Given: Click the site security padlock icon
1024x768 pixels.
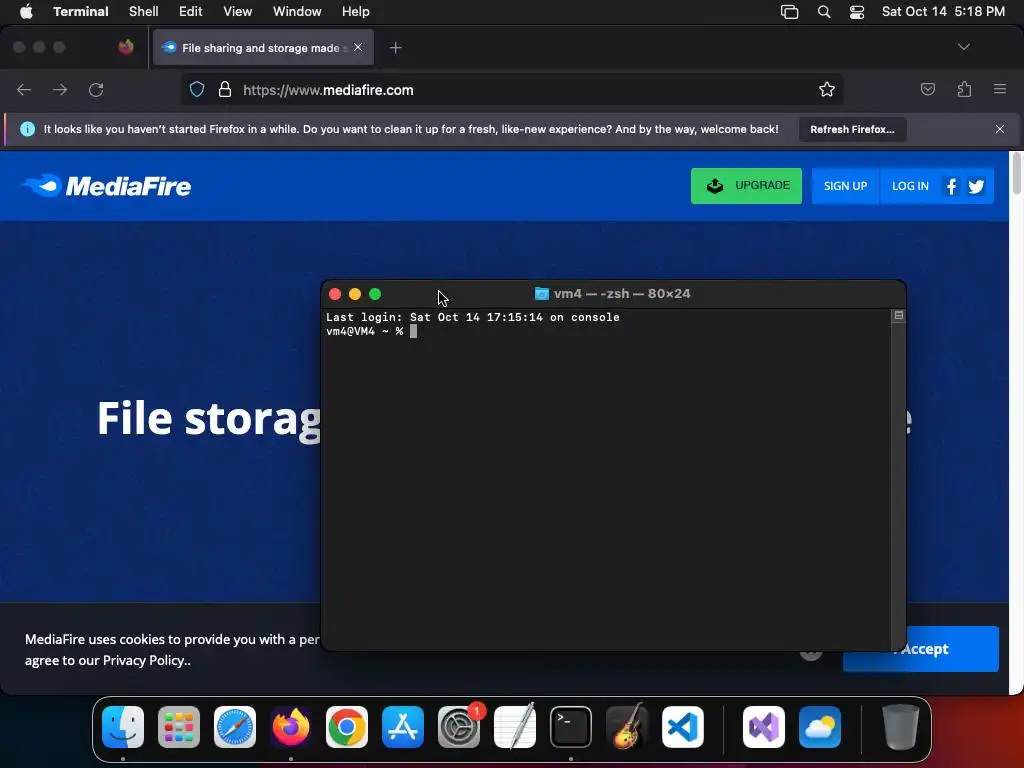Looking at the screenshot, I should pyautogui.click(x=225, y=89).
